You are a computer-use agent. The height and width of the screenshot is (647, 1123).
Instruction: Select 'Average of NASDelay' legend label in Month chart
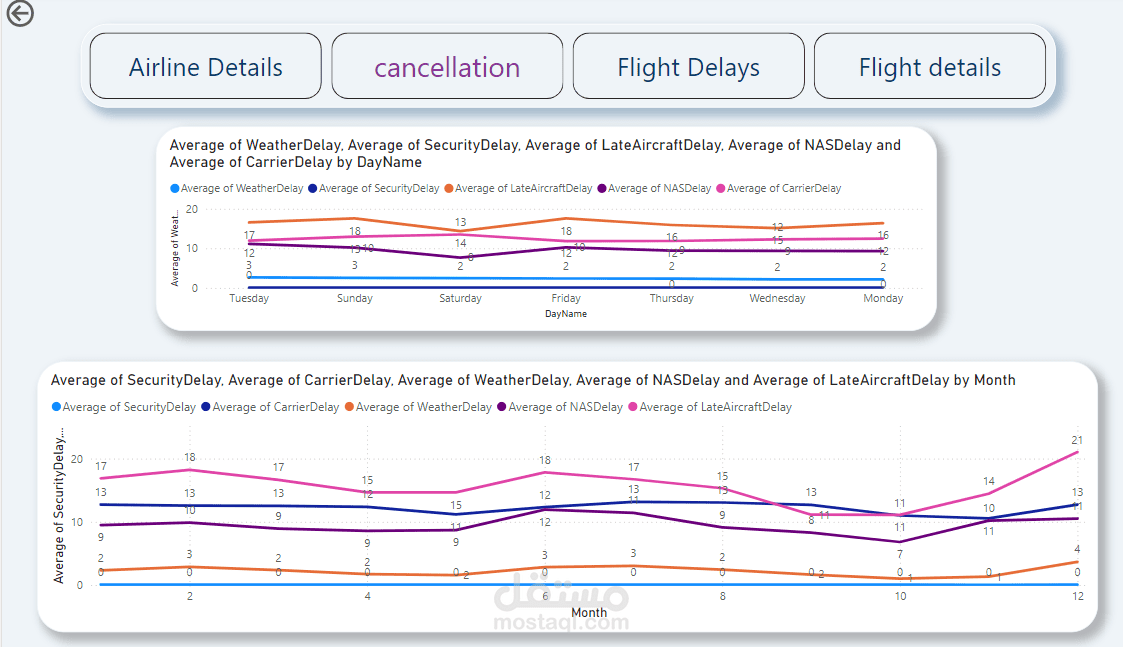pos(565,407)
